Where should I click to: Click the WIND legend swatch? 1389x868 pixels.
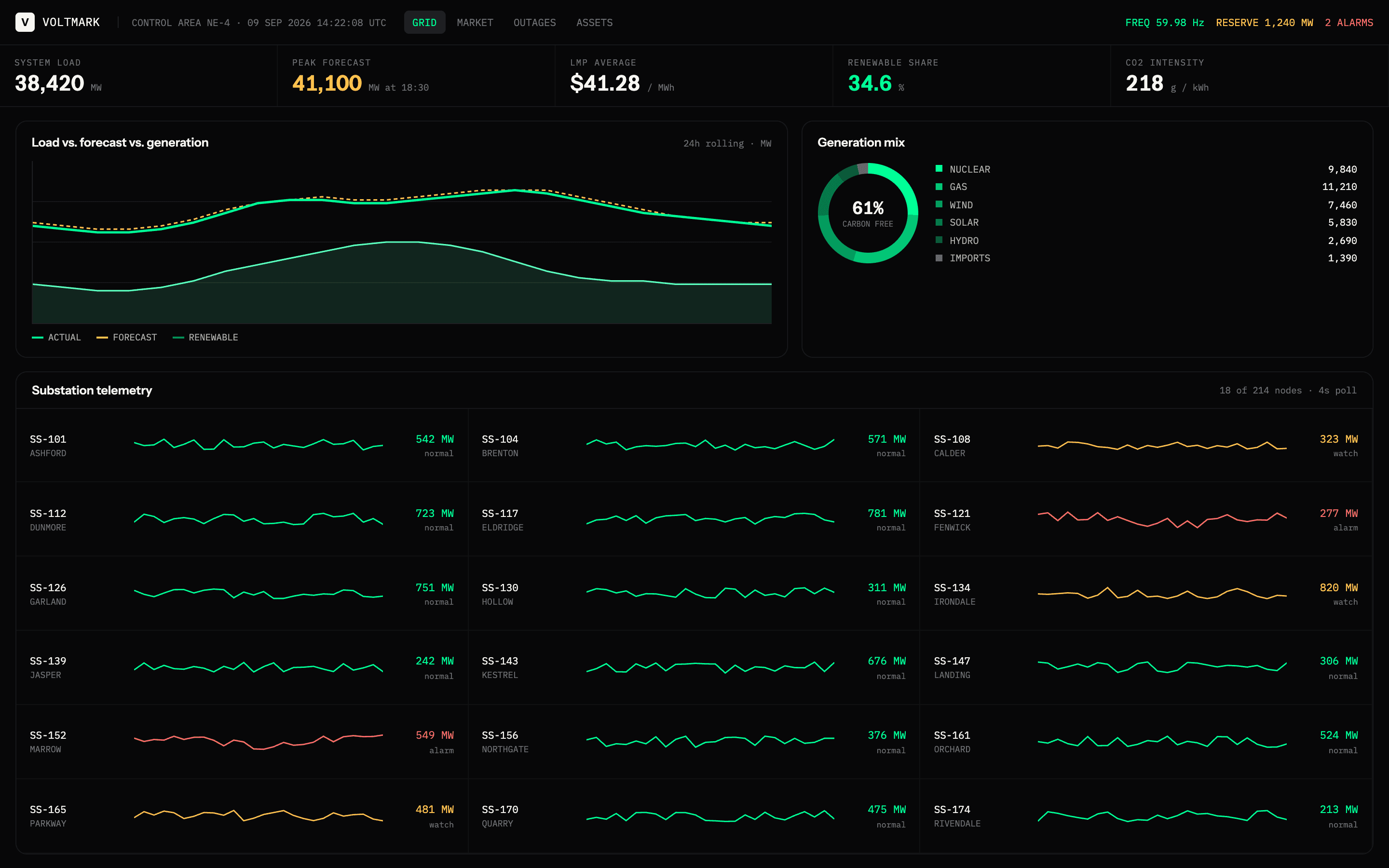939,204
